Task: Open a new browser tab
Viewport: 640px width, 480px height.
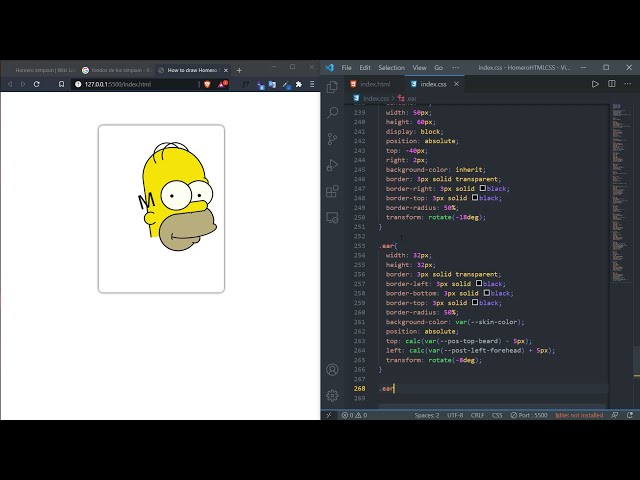Action: pyautogui.click(x=239, y=70)
